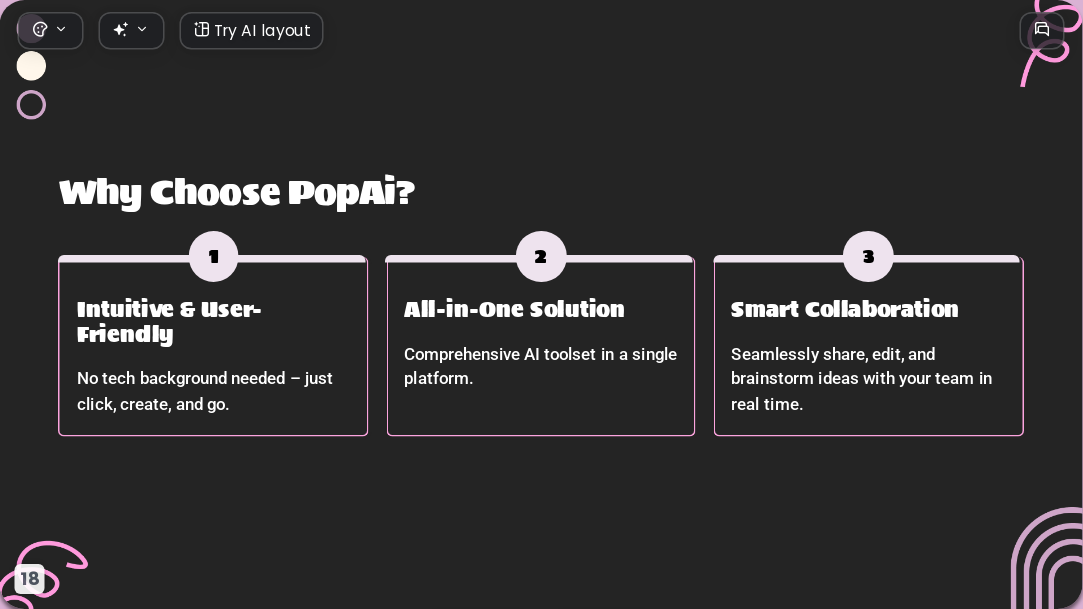Select the Intuitive & User-Friendly heading
This screenshot has width=1083, height=609.
(169, 322)
